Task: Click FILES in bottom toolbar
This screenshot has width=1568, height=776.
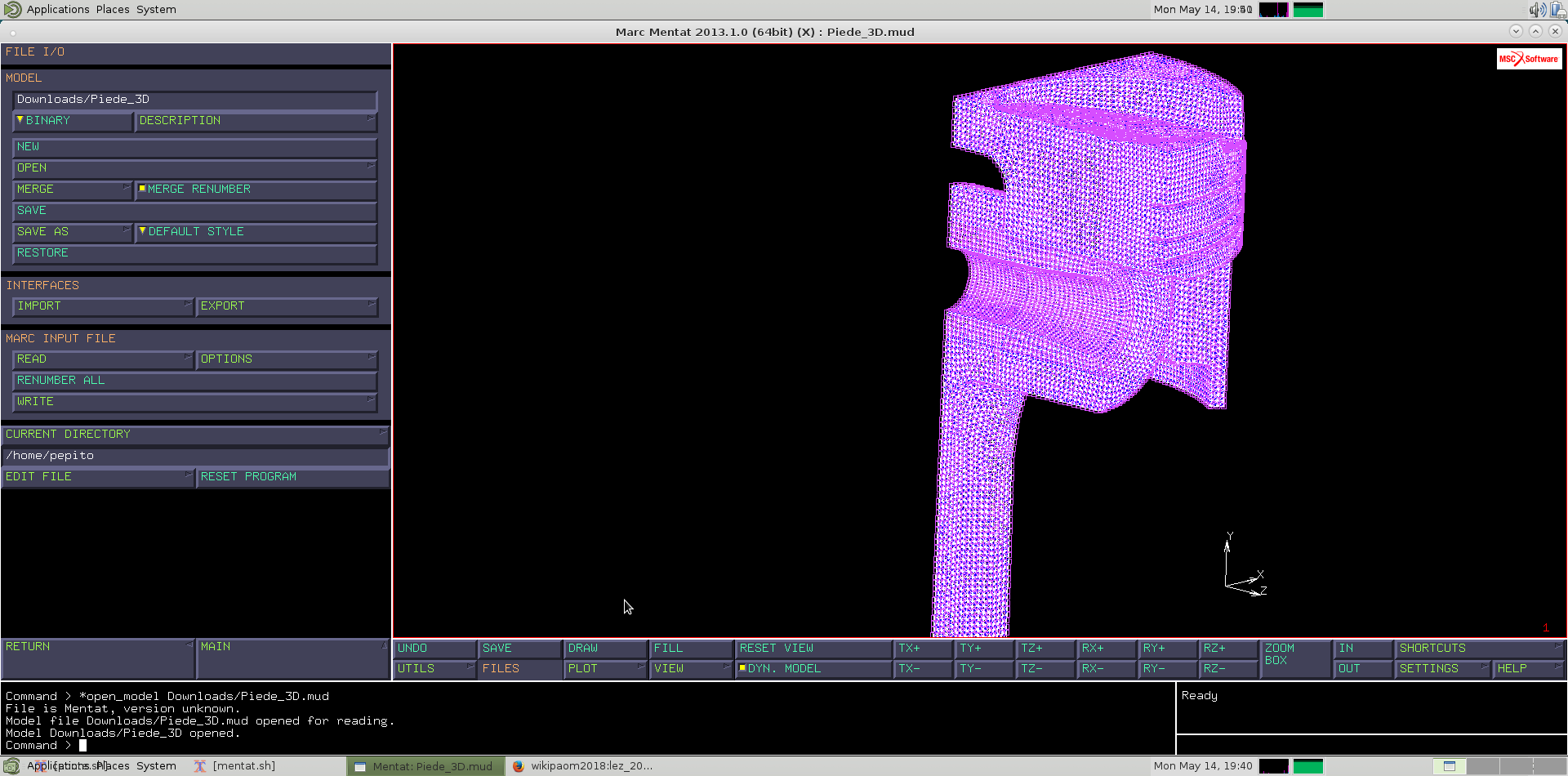Action: 520,669
